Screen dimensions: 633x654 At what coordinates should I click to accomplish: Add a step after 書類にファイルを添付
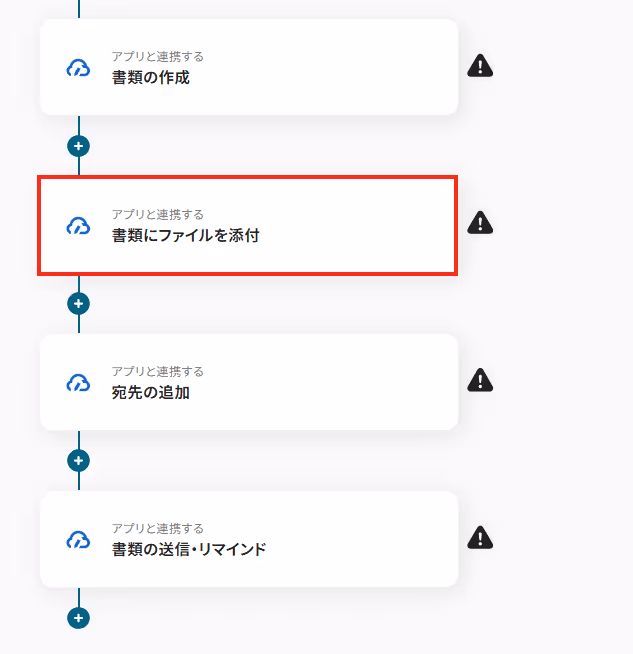coord(78,303)
